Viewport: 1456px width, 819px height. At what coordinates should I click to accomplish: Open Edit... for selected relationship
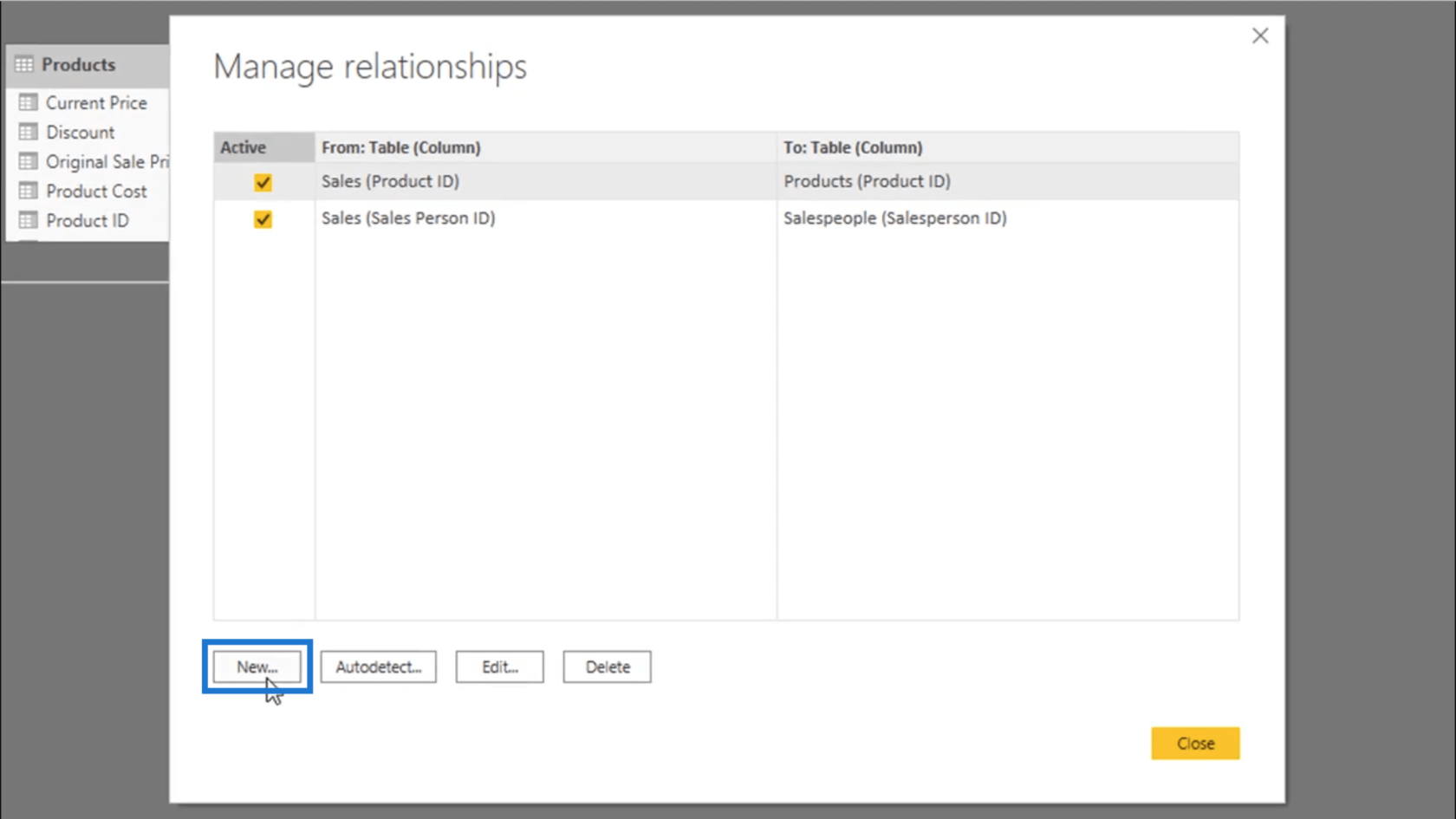tap(500, 666)
